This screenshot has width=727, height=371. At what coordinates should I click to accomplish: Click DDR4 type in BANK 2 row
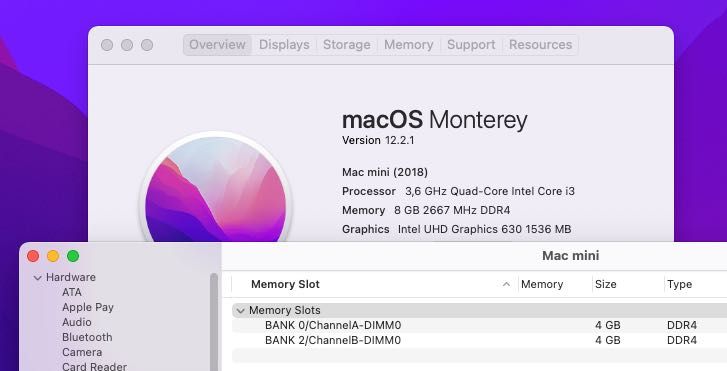(x=682, y=340)
